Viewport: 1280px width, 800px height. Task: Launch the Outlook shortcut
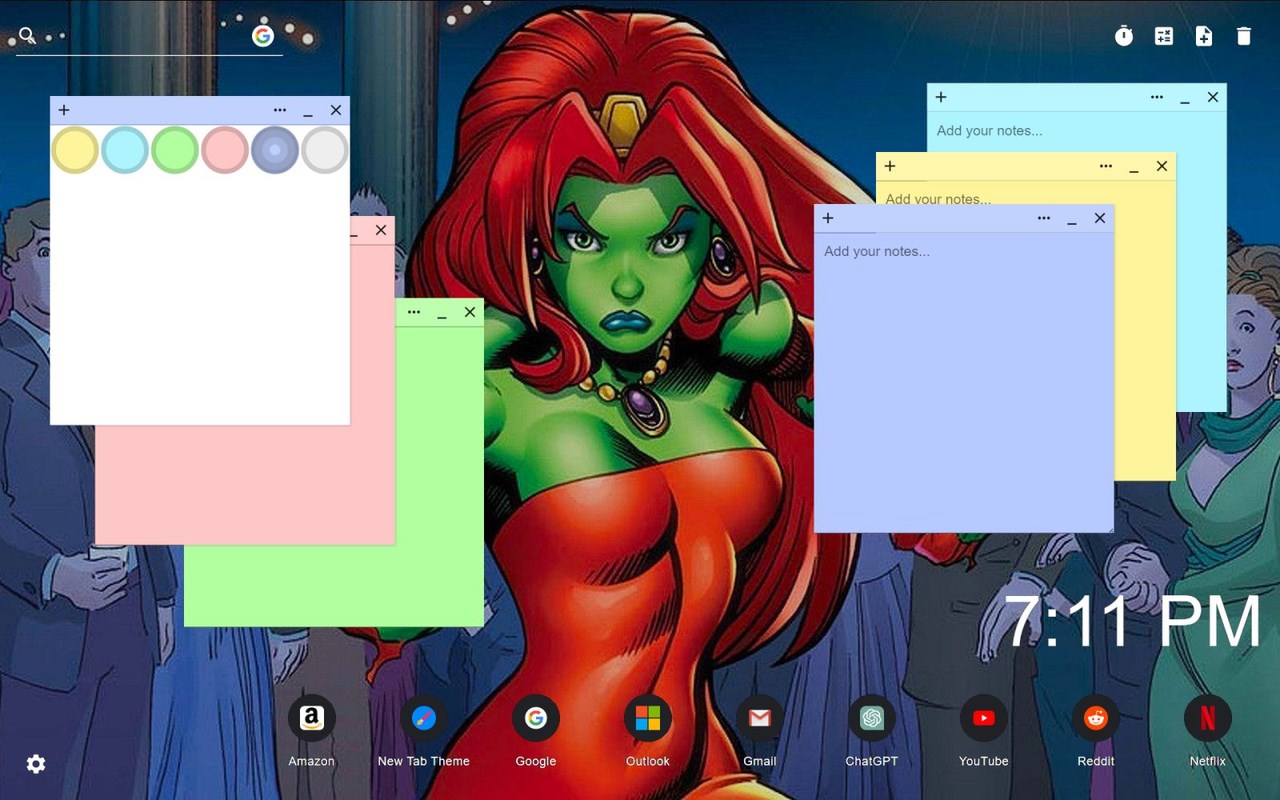tap(648, 718)
